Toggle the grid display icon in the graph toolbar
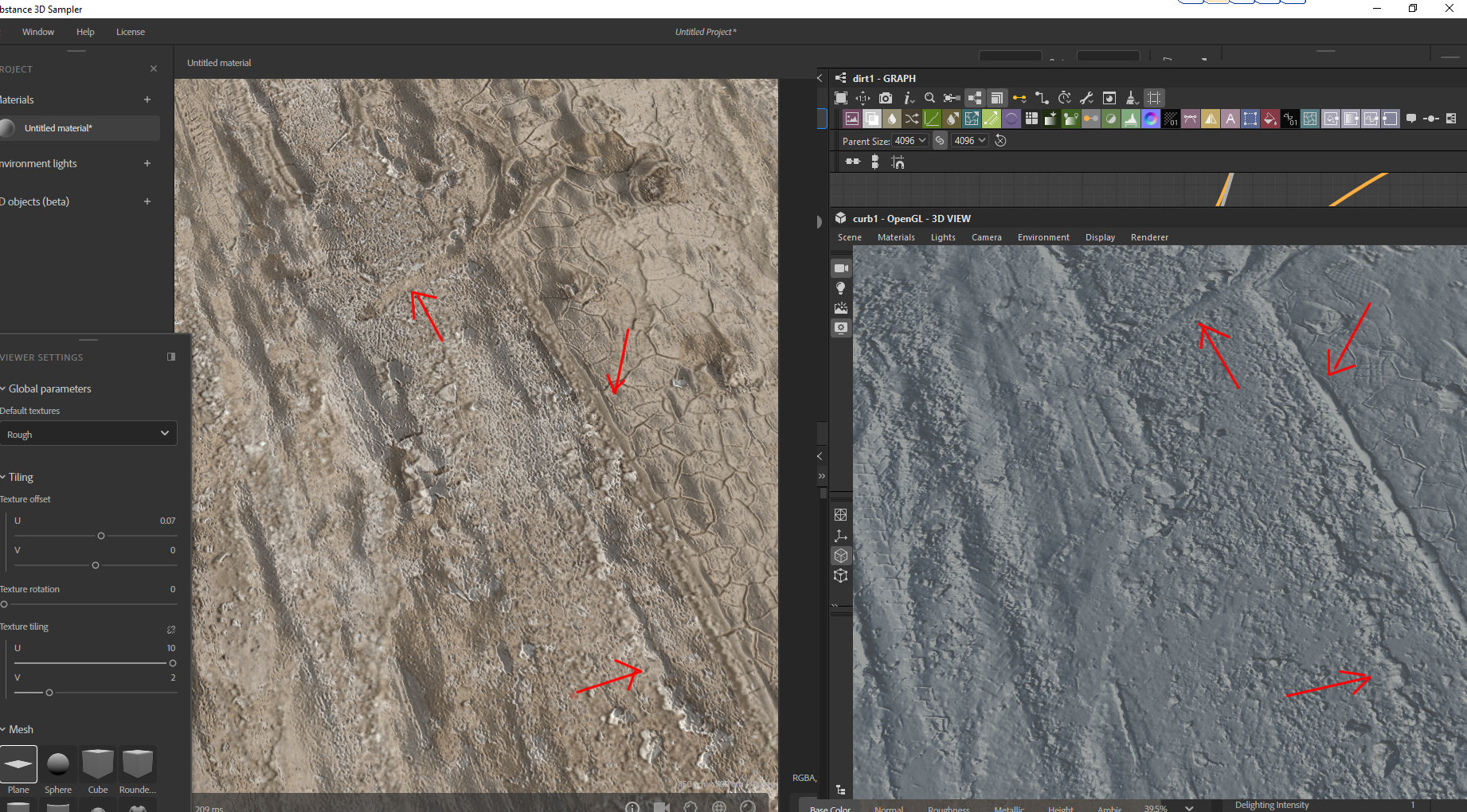The image size is (1467, 812). [x=1153, y=98]
